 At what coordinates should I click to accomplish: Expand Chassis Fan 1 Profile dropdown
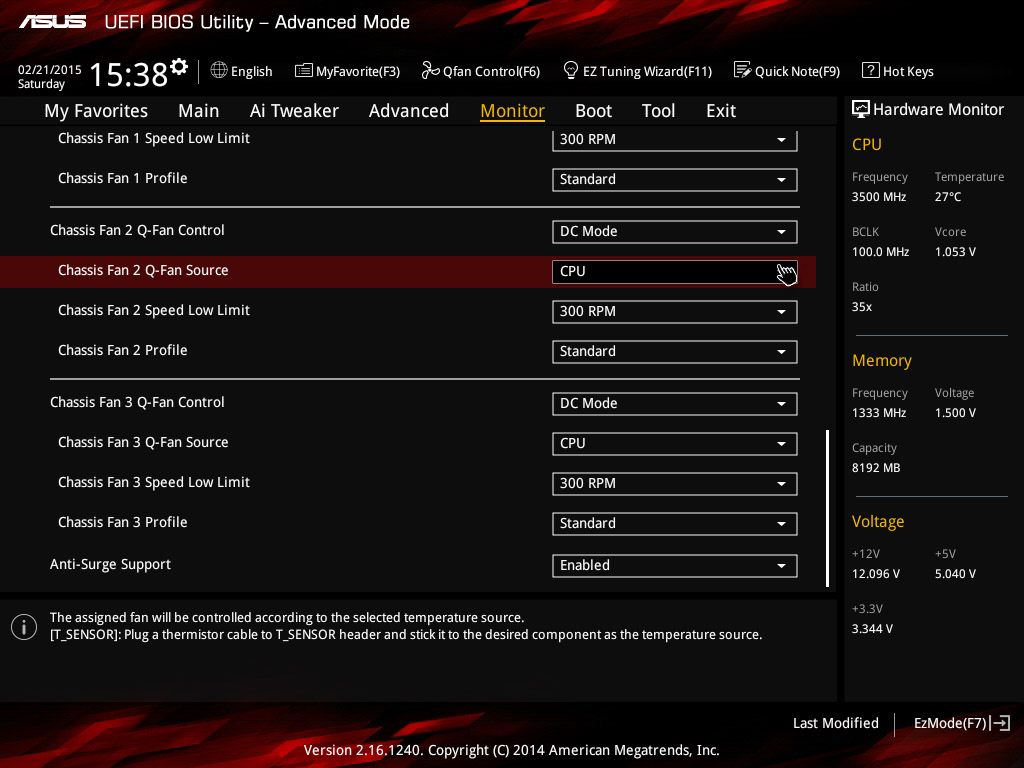pos(675,180)
